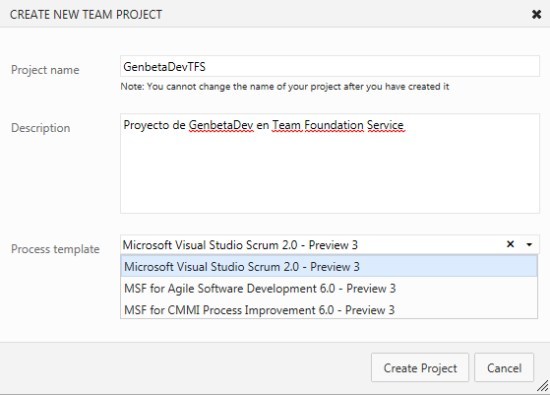
Task: Click the Create Project button
Action: pos(420,368)
